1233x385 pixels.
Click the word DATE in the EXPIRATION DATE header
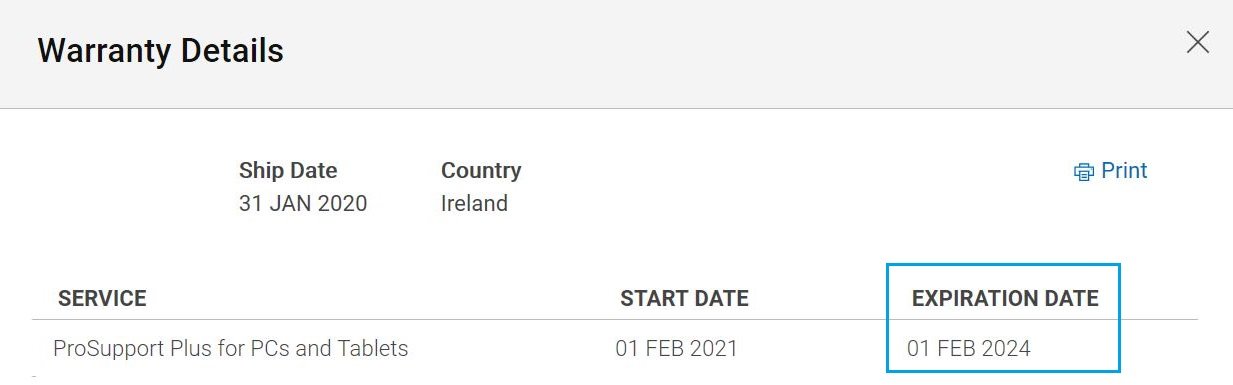tap(1071, 298)
